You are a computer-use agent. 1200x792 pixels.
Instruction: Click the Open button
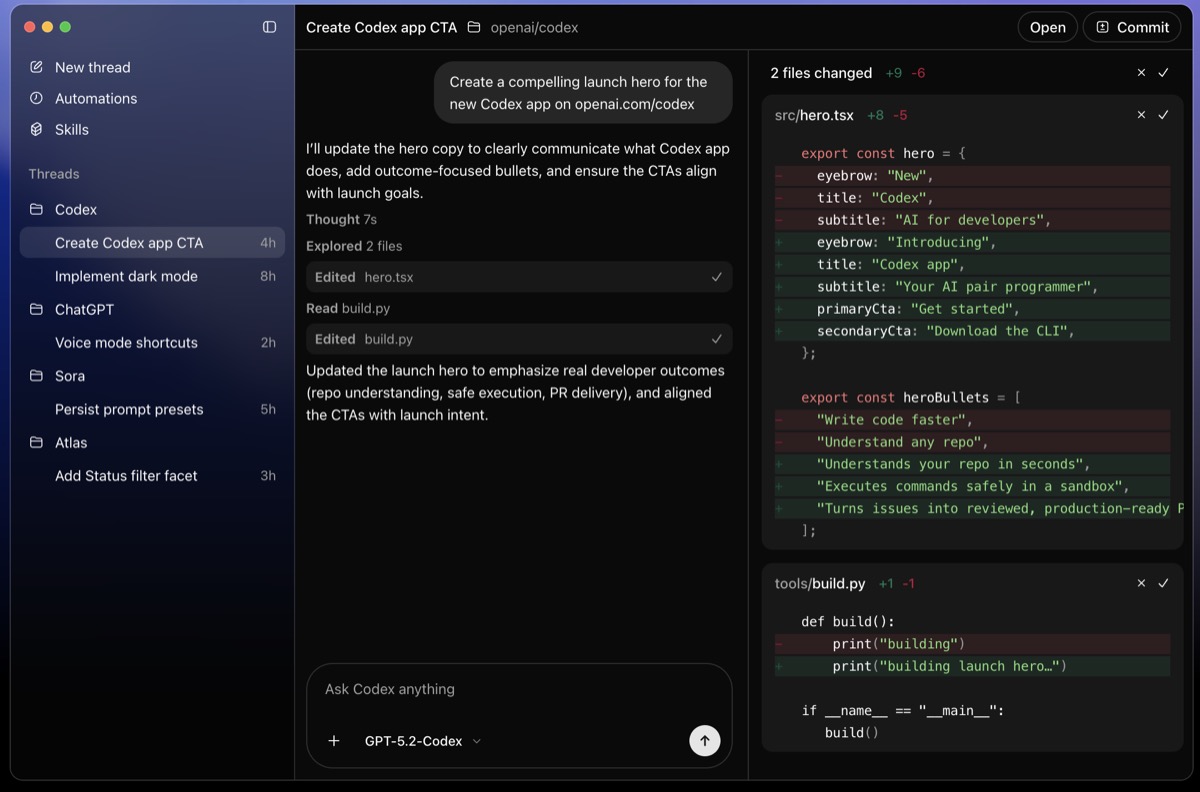1047,27
